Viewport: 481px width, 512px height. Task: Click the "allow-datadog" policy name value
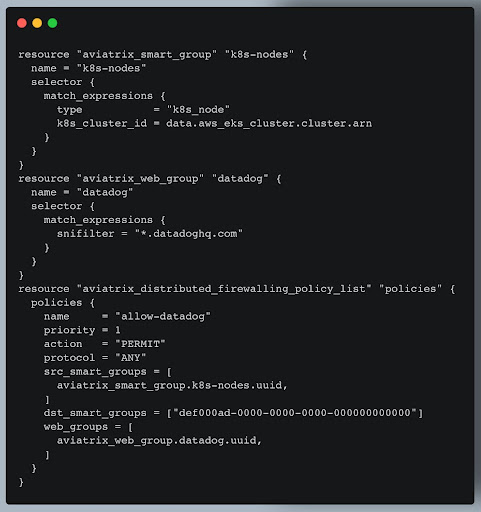pos(163,316)
